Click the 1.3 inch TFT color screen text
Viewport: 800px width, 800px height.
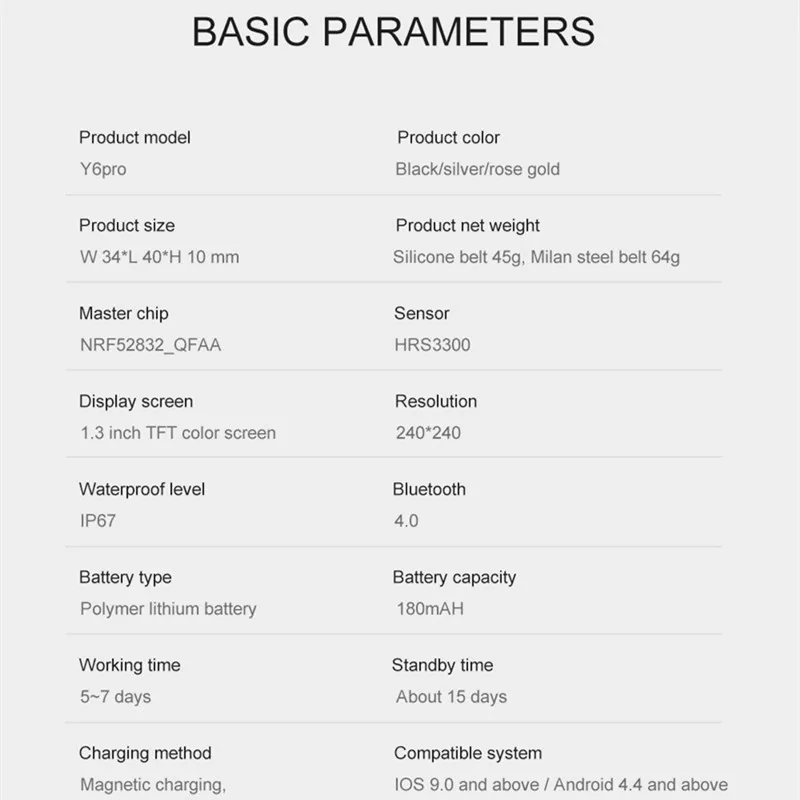click(178, 433)
